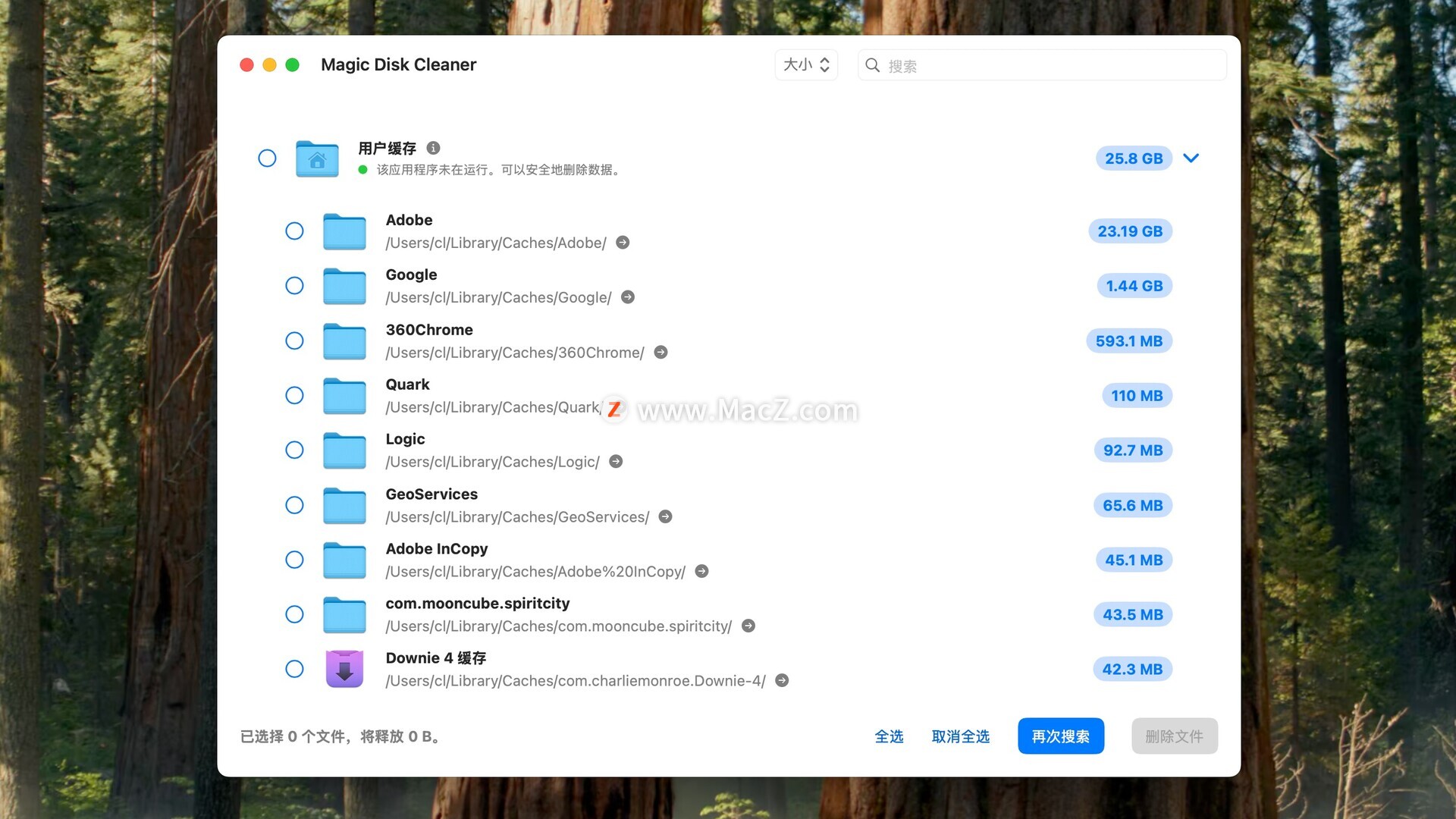This screenshot has height=819, width=1456.
Task: Click the info icon beside 用户缓存
Action: tap(433, 148)
